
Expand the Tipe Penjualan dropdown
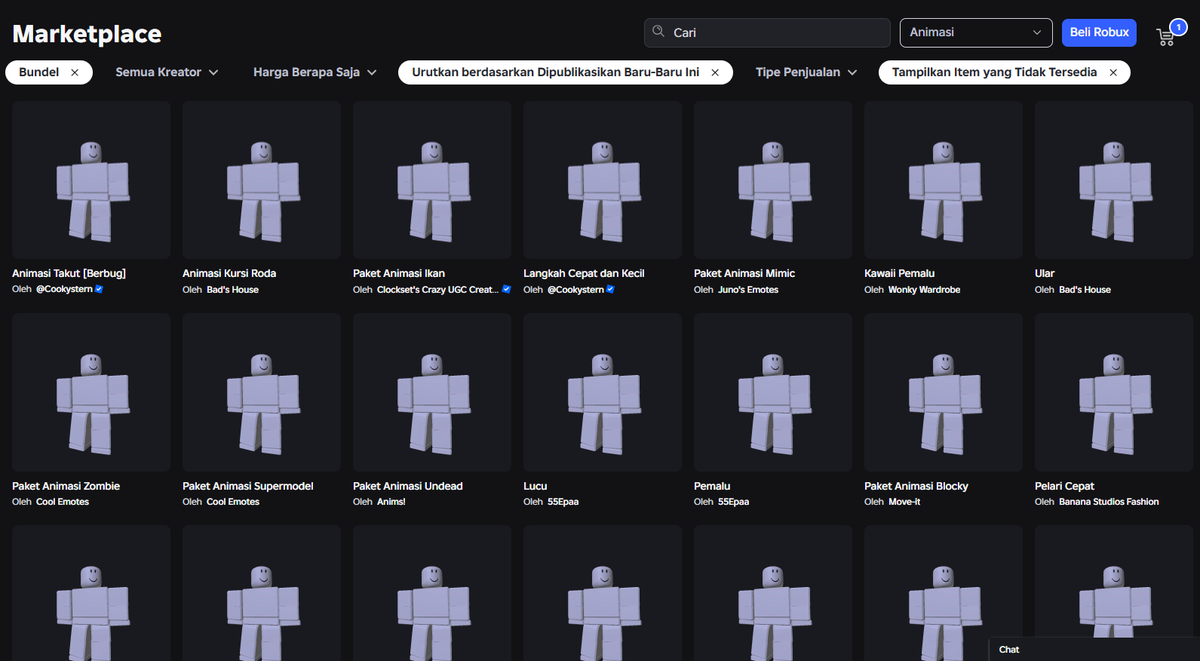[x=806, y=72]
